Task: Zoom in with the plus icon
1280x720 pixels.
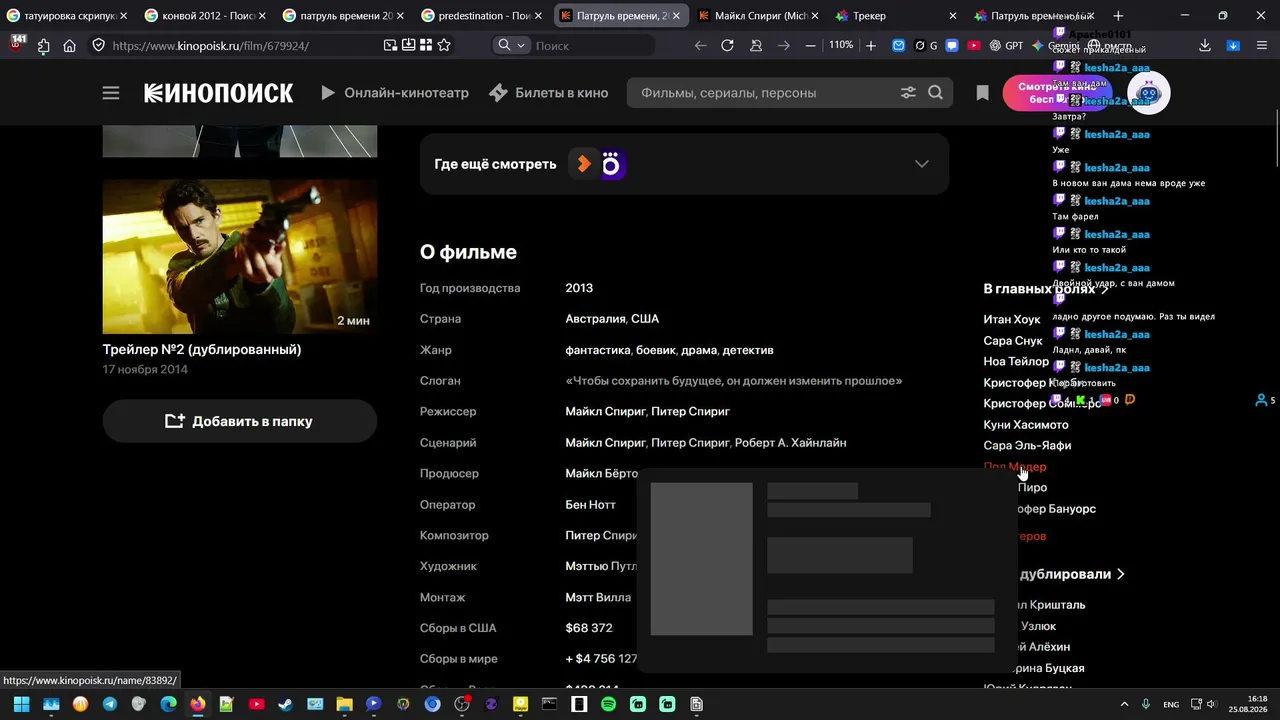Action: point(871,46)
